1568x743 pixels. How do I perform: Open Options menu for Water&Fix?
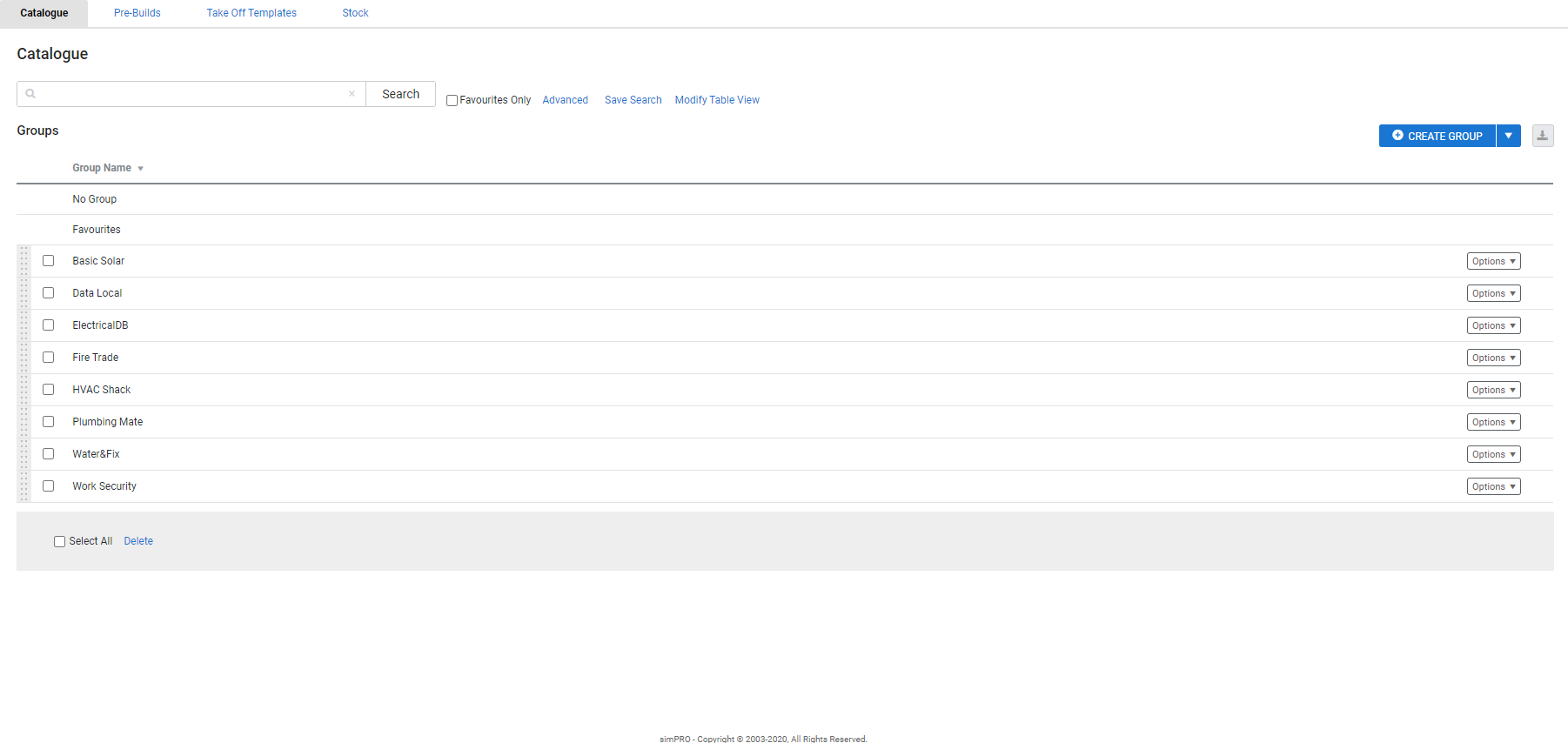pyautogui.click(x=1493, y=454)
